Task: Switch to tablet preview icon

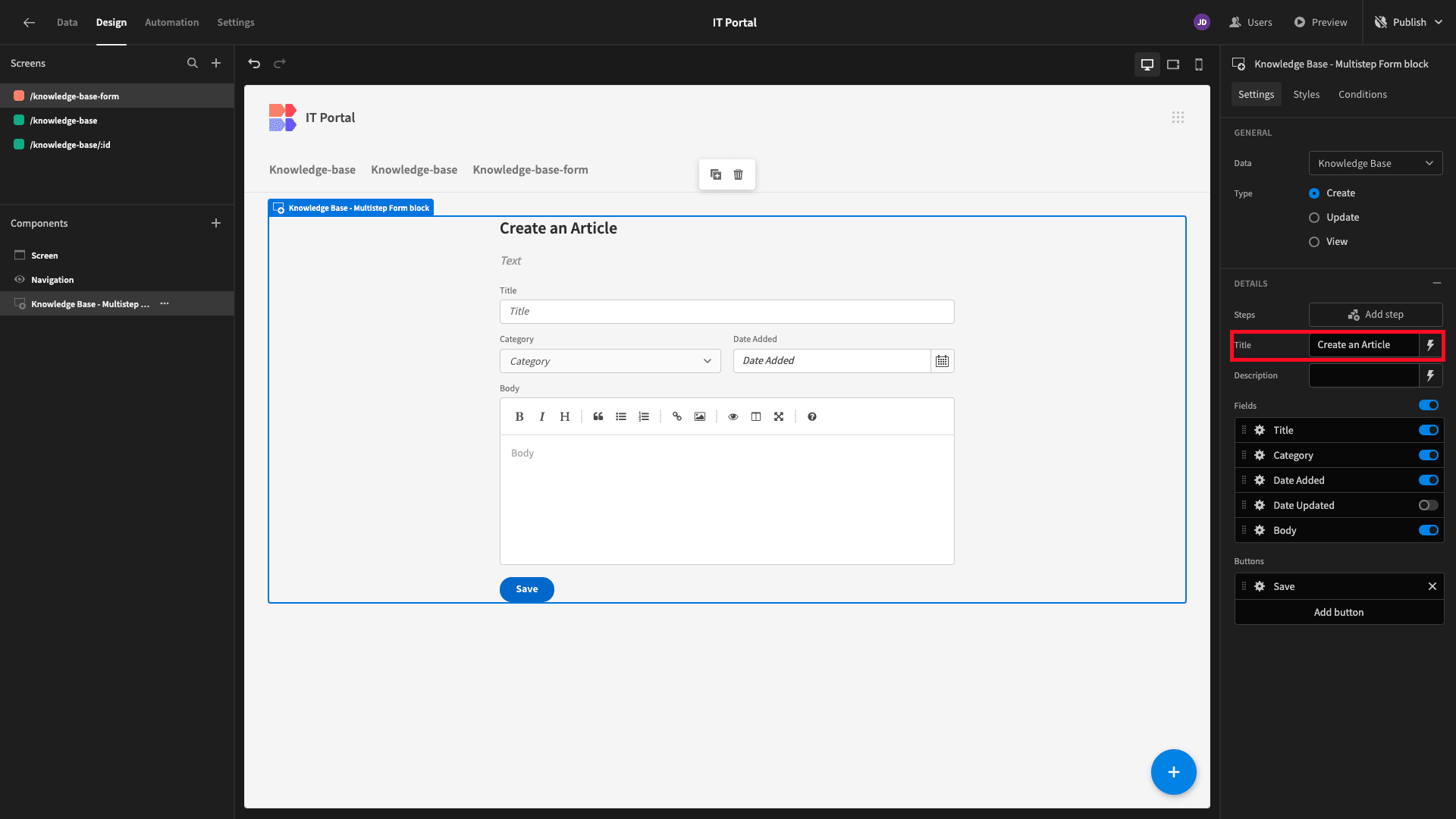Action: [1173, 64]
